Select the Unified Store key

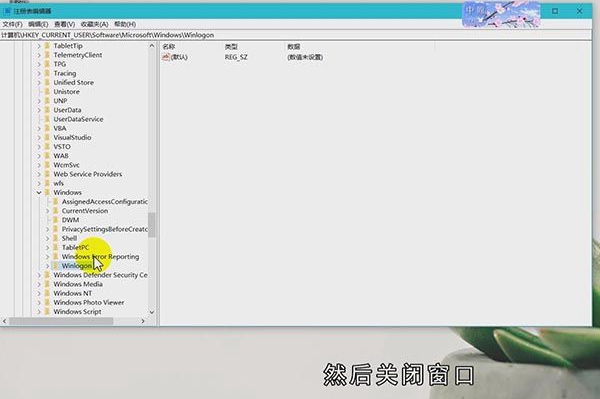(73, 83)
